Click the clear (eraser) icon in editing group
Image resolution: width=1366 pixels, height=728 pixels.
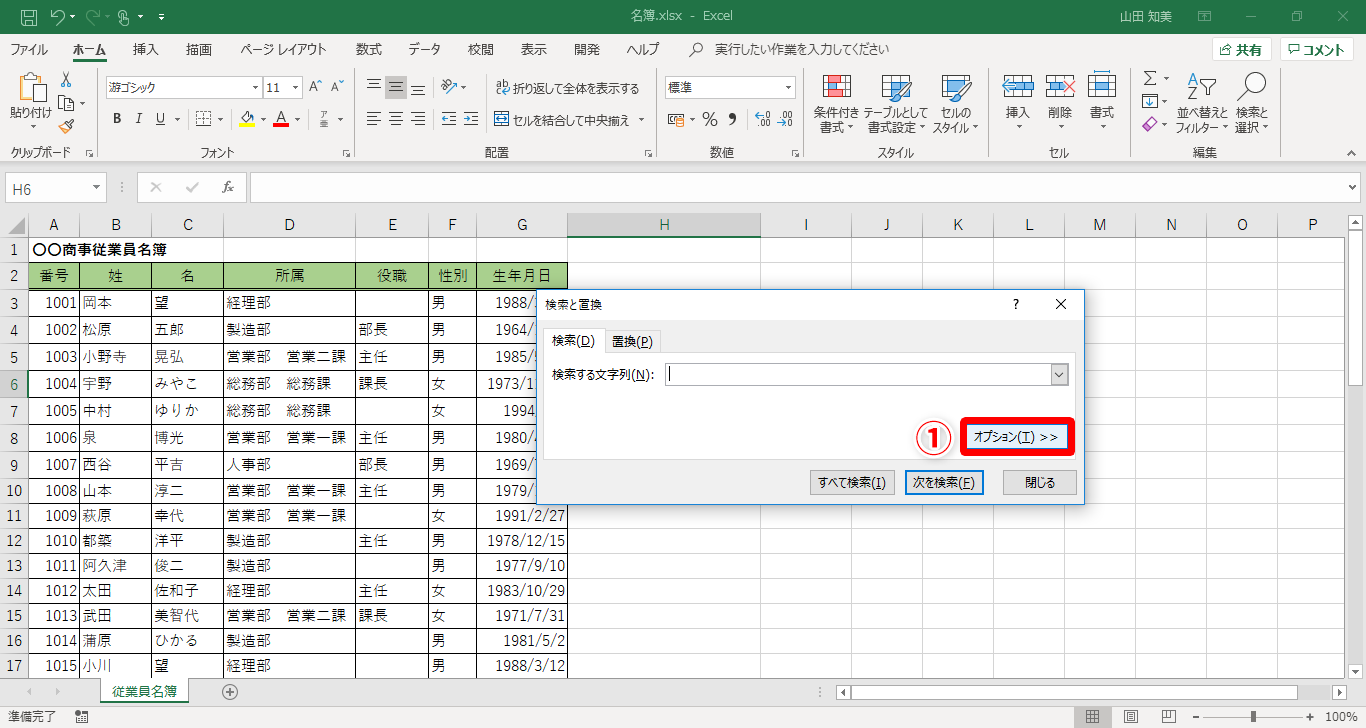pos(1150,124)
